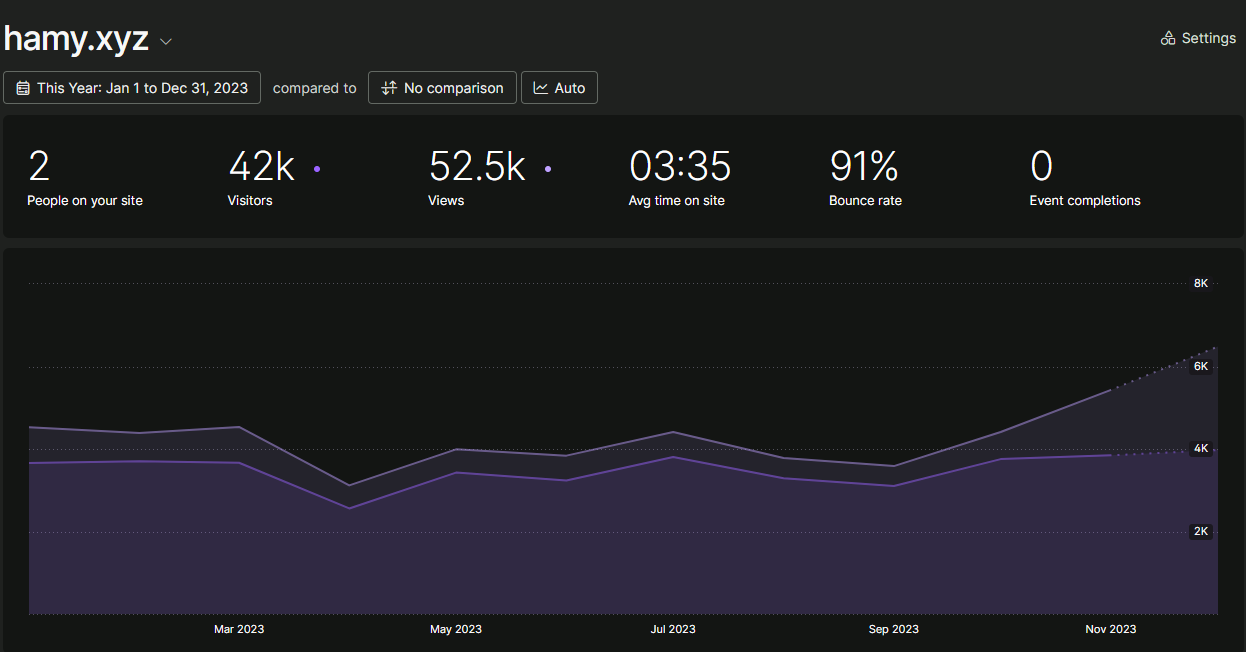Click the Event completions counter
1246x652 pixels.
pyautogui.click(x=1084, y=178)
